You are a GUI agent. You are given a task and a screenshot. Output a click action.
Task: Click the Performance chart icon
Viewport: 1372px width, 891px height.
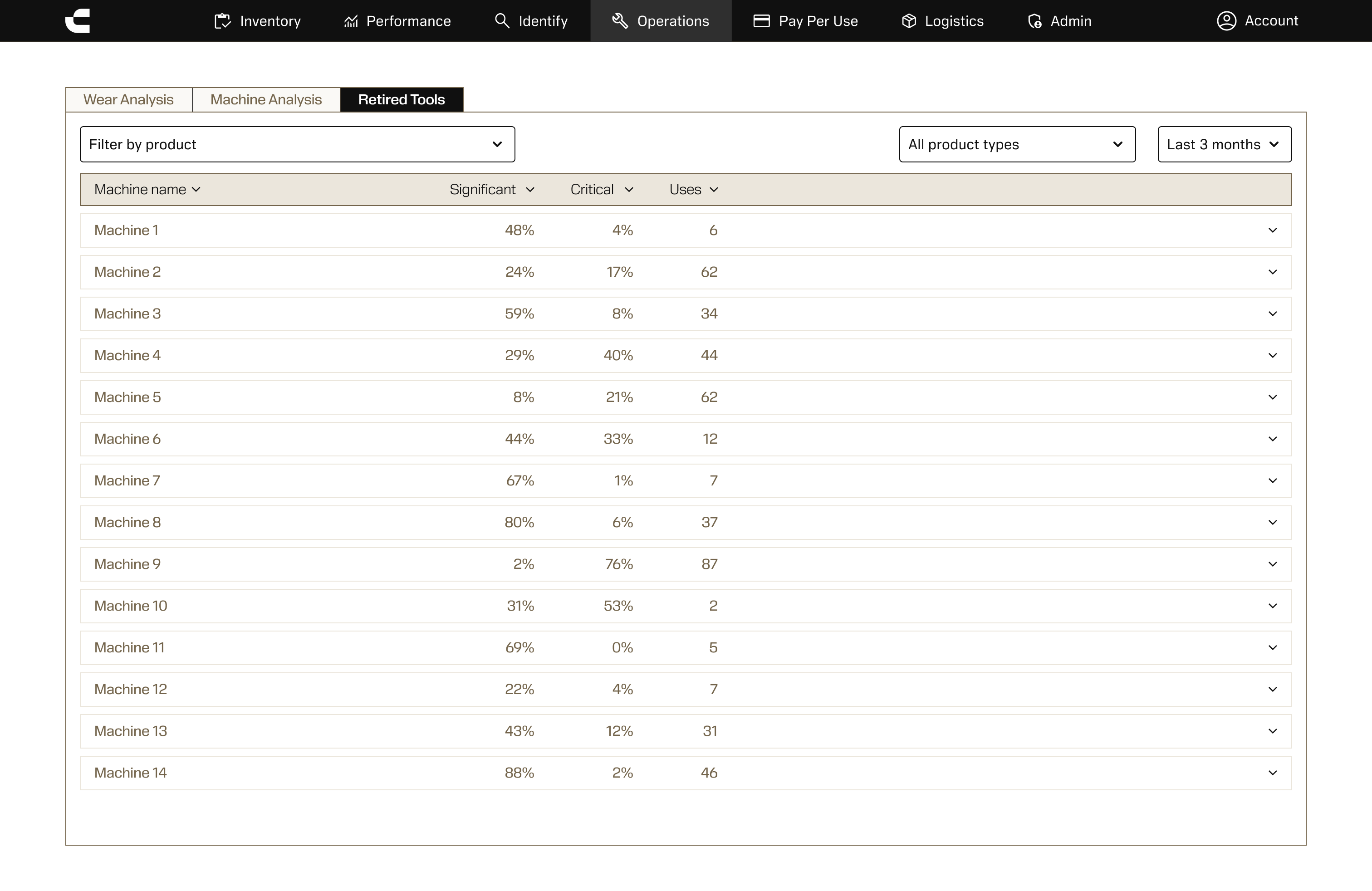coord(351,21)
